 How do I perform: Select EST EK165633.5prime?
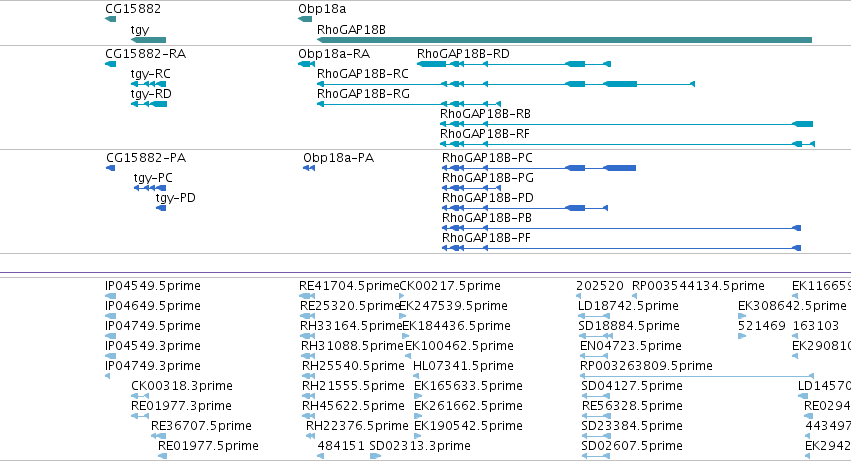click(x=468, y=386)
